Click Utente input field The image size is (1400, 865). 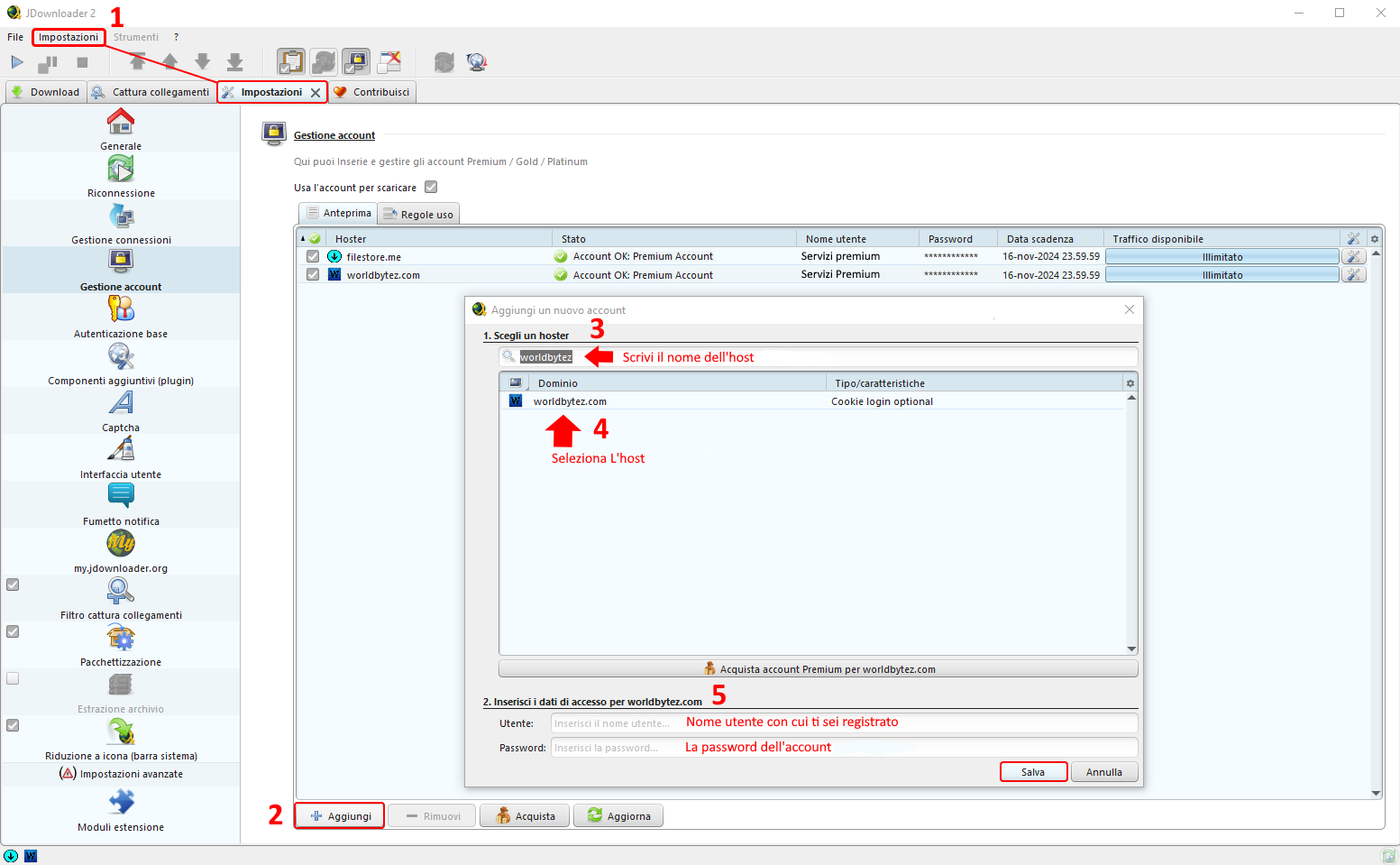[844, 722]
